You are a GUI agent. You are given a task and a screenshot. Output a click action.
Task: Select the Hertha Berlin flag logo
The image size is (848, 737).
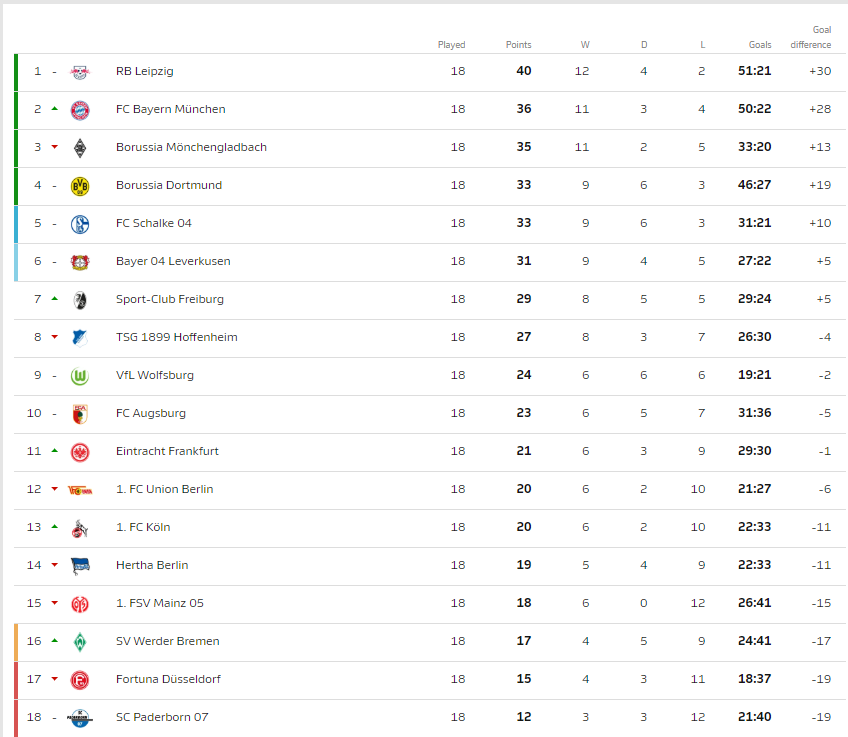[x=80, y=566]
